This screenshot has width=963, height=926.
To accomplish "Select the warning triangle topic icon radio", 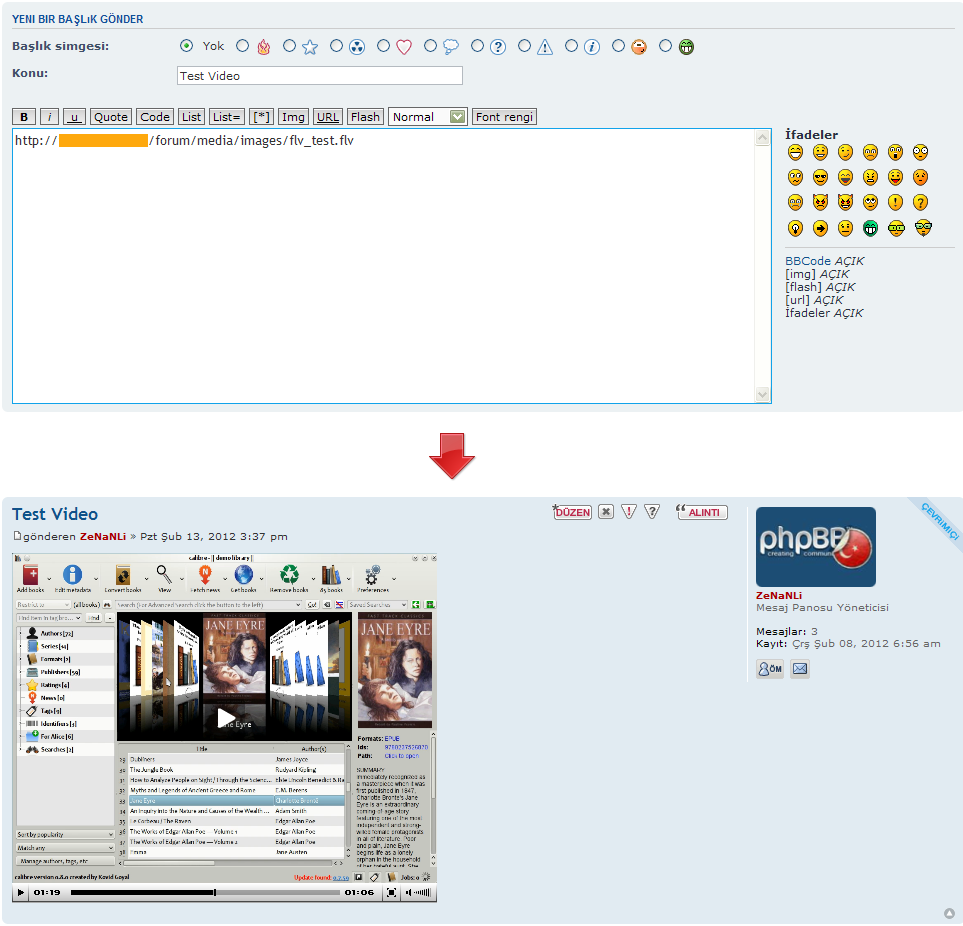I will tap(524, 46).
